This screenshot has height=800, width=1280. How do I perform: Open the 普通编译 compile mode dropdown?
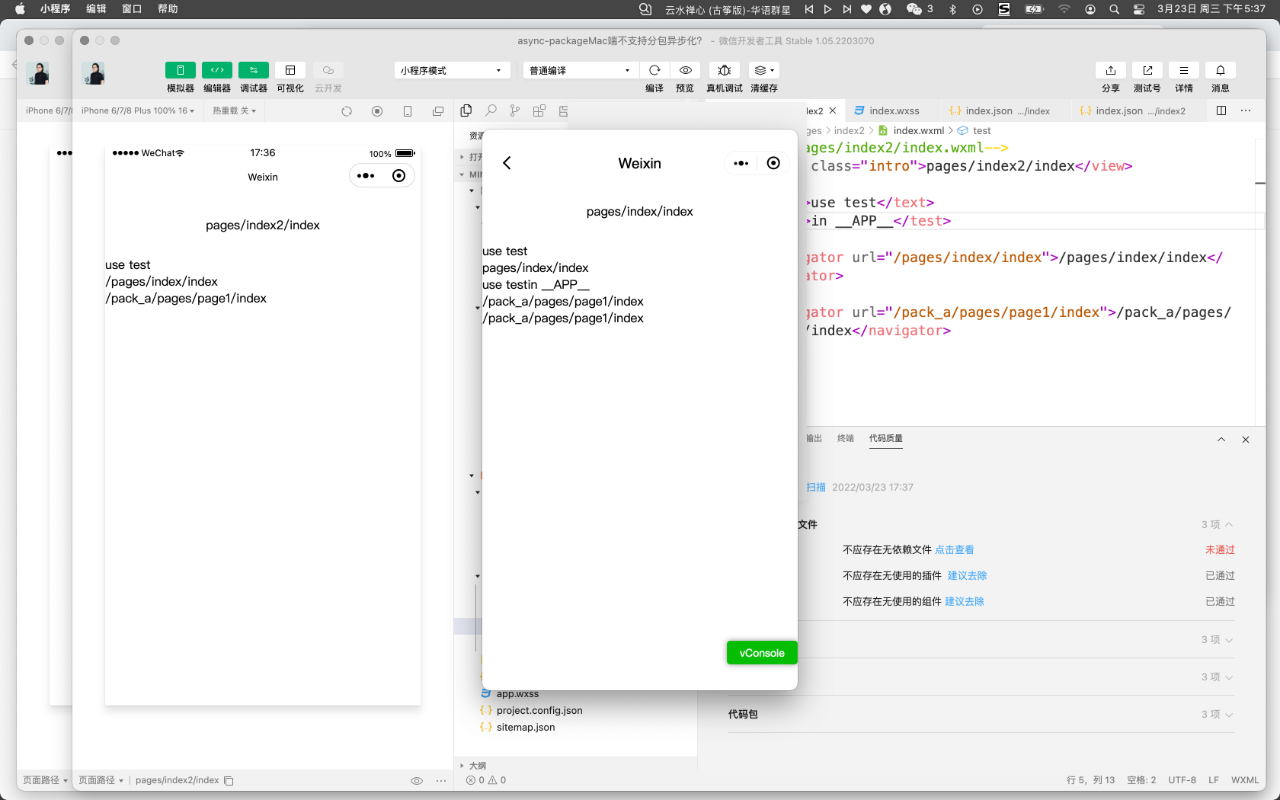[x=581, y=71]
